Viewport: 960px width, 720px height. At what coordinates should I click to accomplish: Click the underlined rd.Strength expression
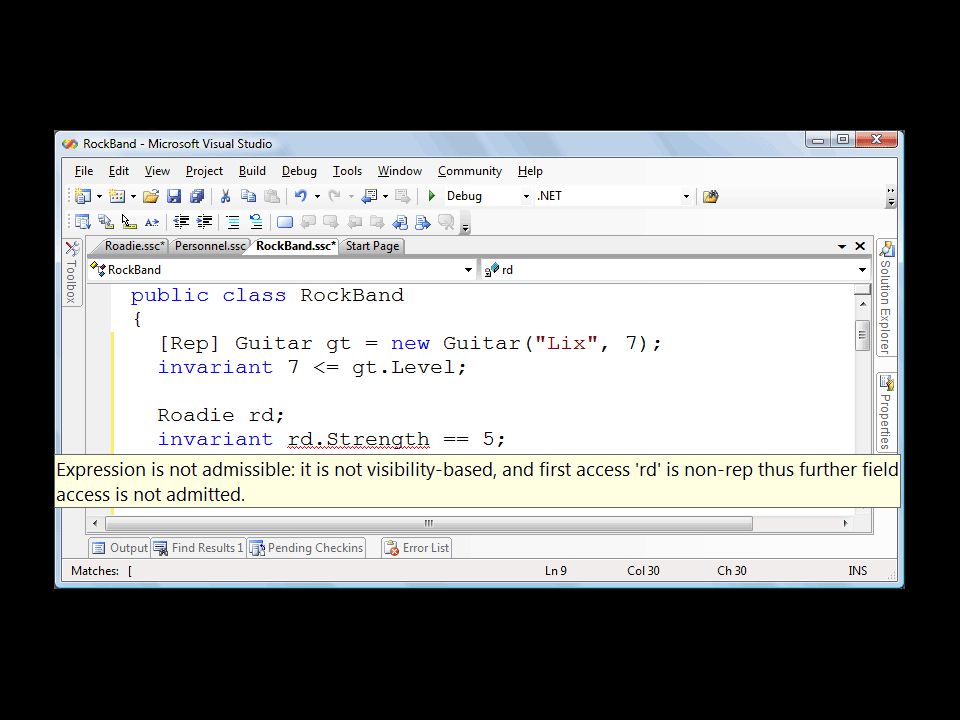[x=358, y=440]
